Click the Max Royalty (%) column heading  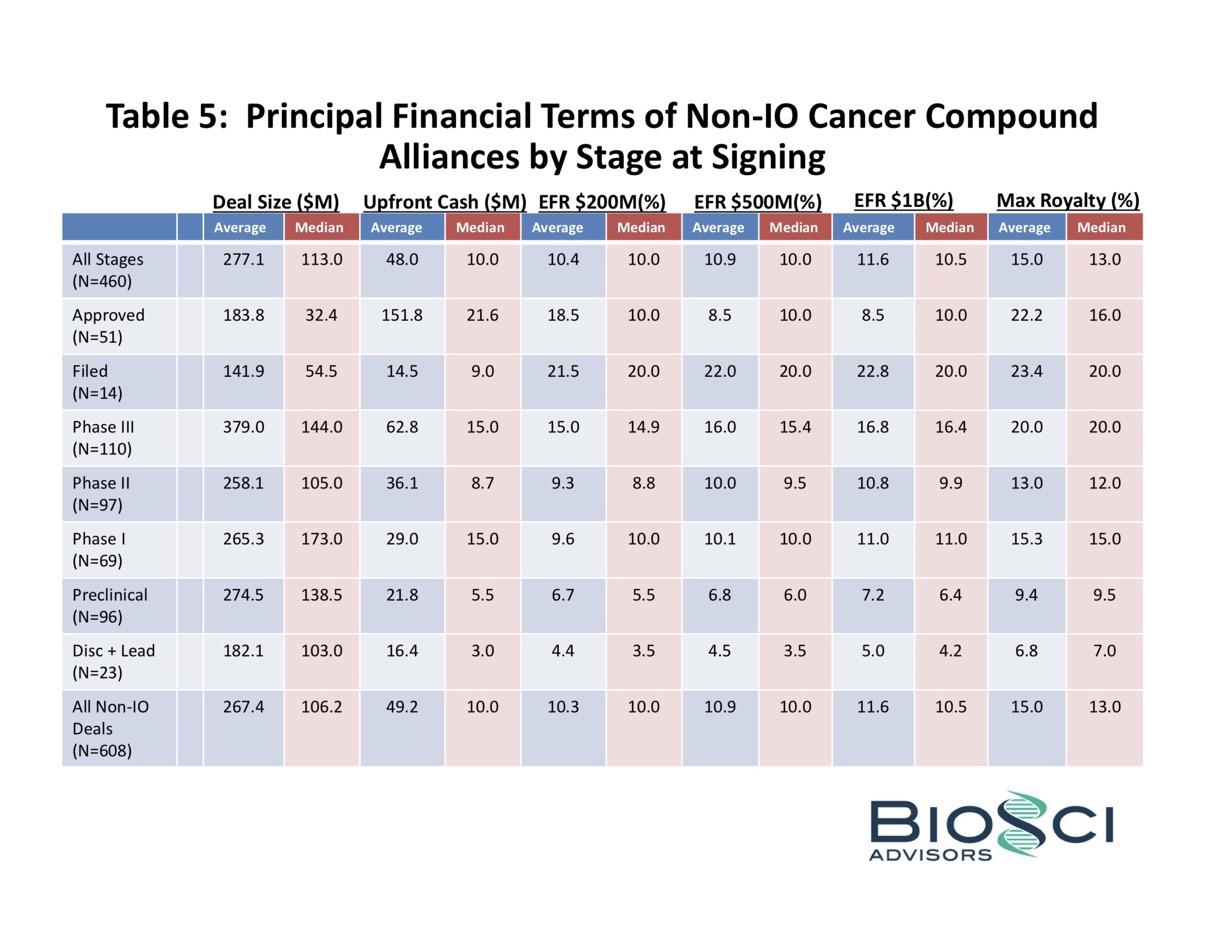click(1068, 203)
